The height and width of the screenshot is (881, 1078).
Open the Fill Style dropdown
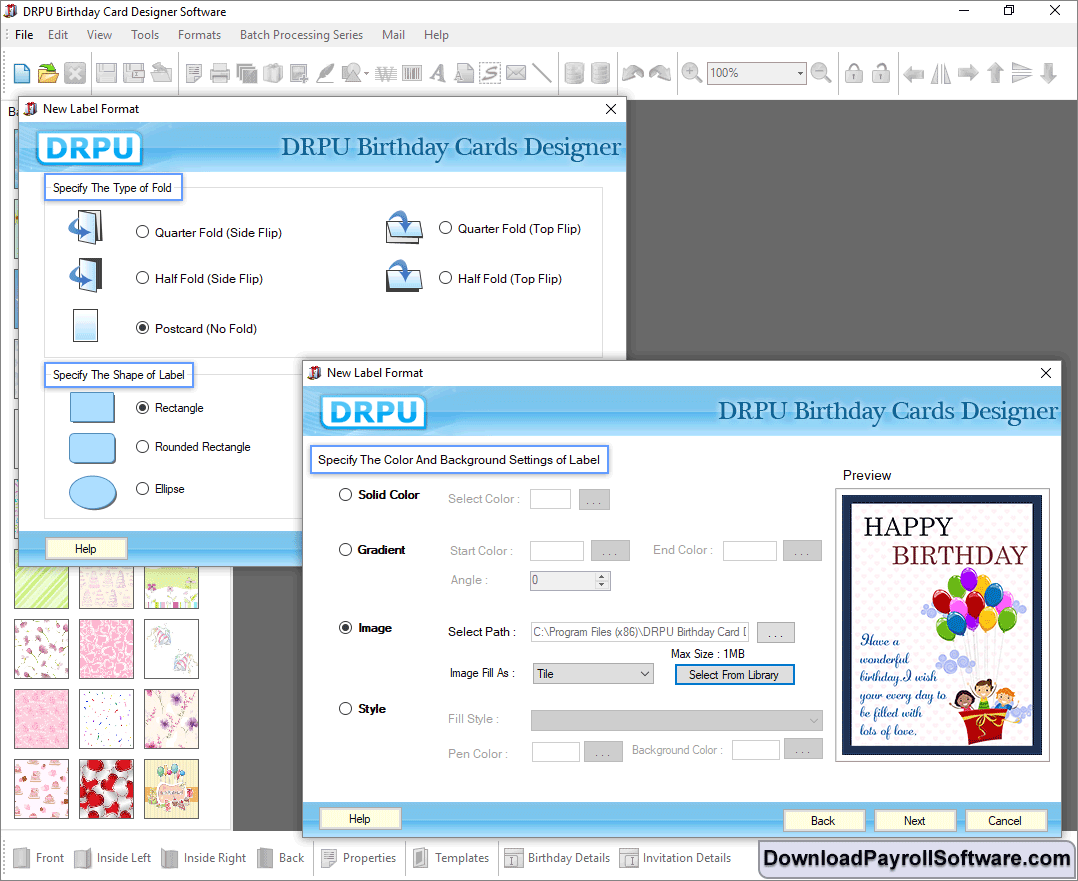(x=676, y=720)
